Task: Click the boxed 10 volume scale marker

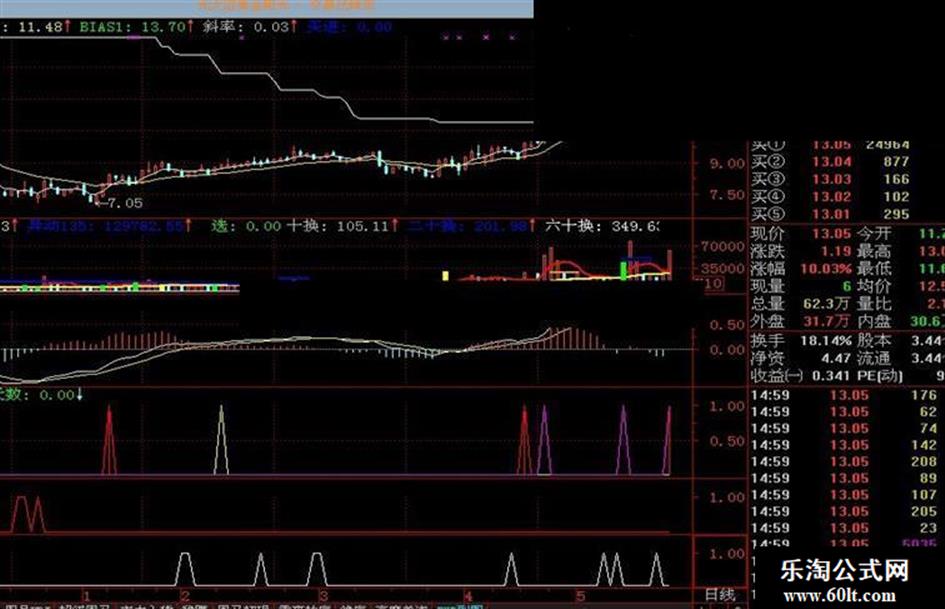Action: (x=713, y=283)
